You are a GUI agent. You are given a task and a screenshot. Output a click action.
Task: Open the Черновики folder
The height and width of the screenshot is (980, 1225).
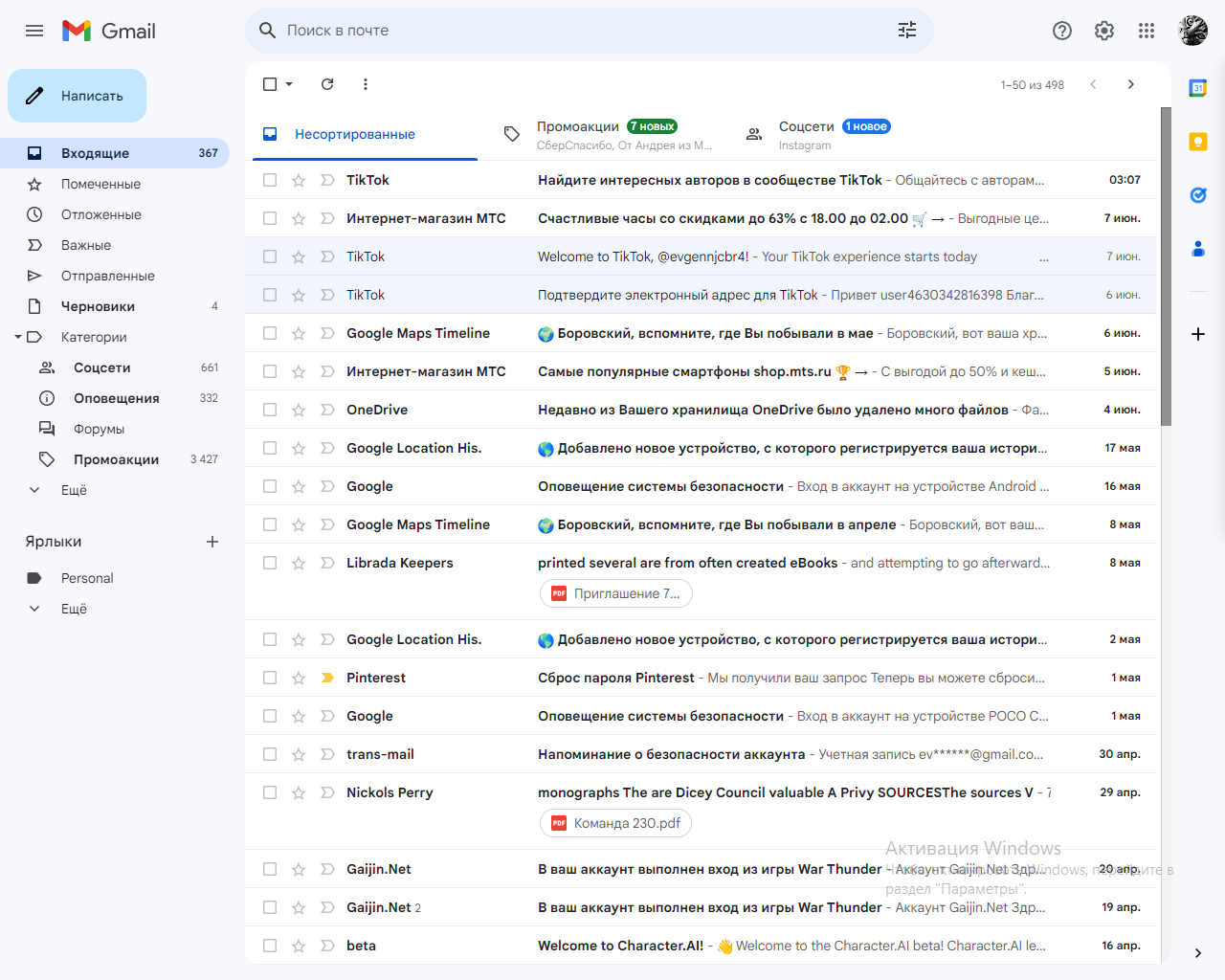(115, 306)
